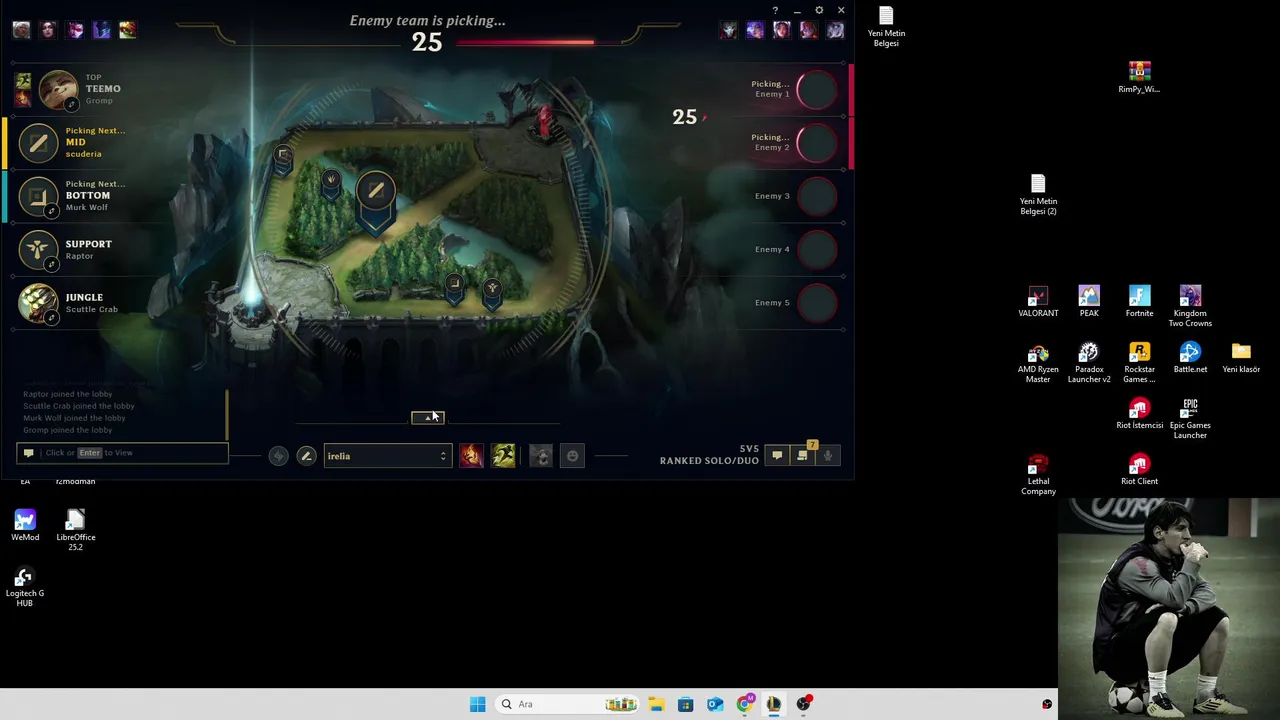Screen dimensions: 1280x720
Task: Click the first allied banned champion
Action: 21,30
